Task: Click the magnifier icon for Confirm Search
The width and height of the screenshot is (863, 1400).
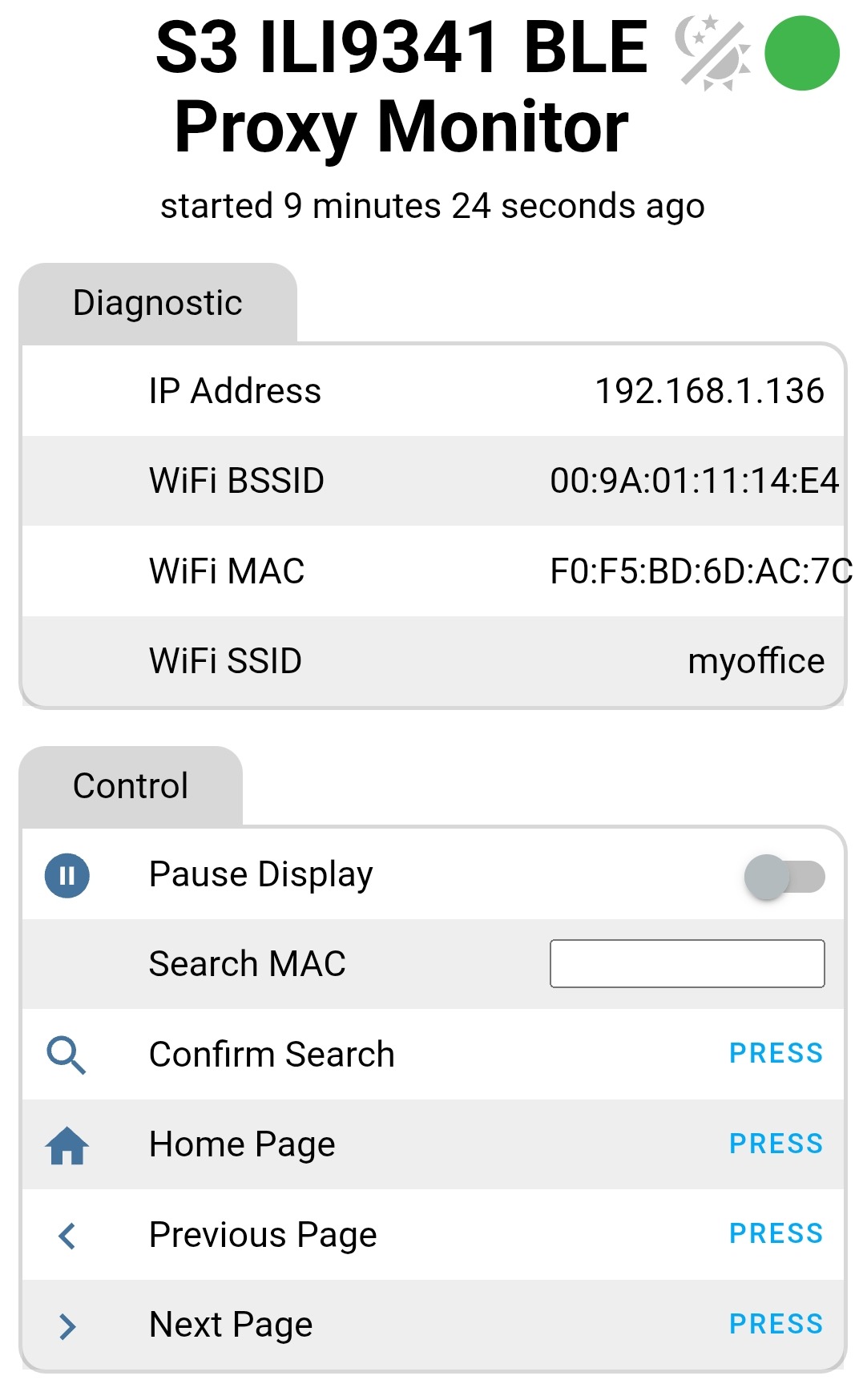Action: point(67,1055)
